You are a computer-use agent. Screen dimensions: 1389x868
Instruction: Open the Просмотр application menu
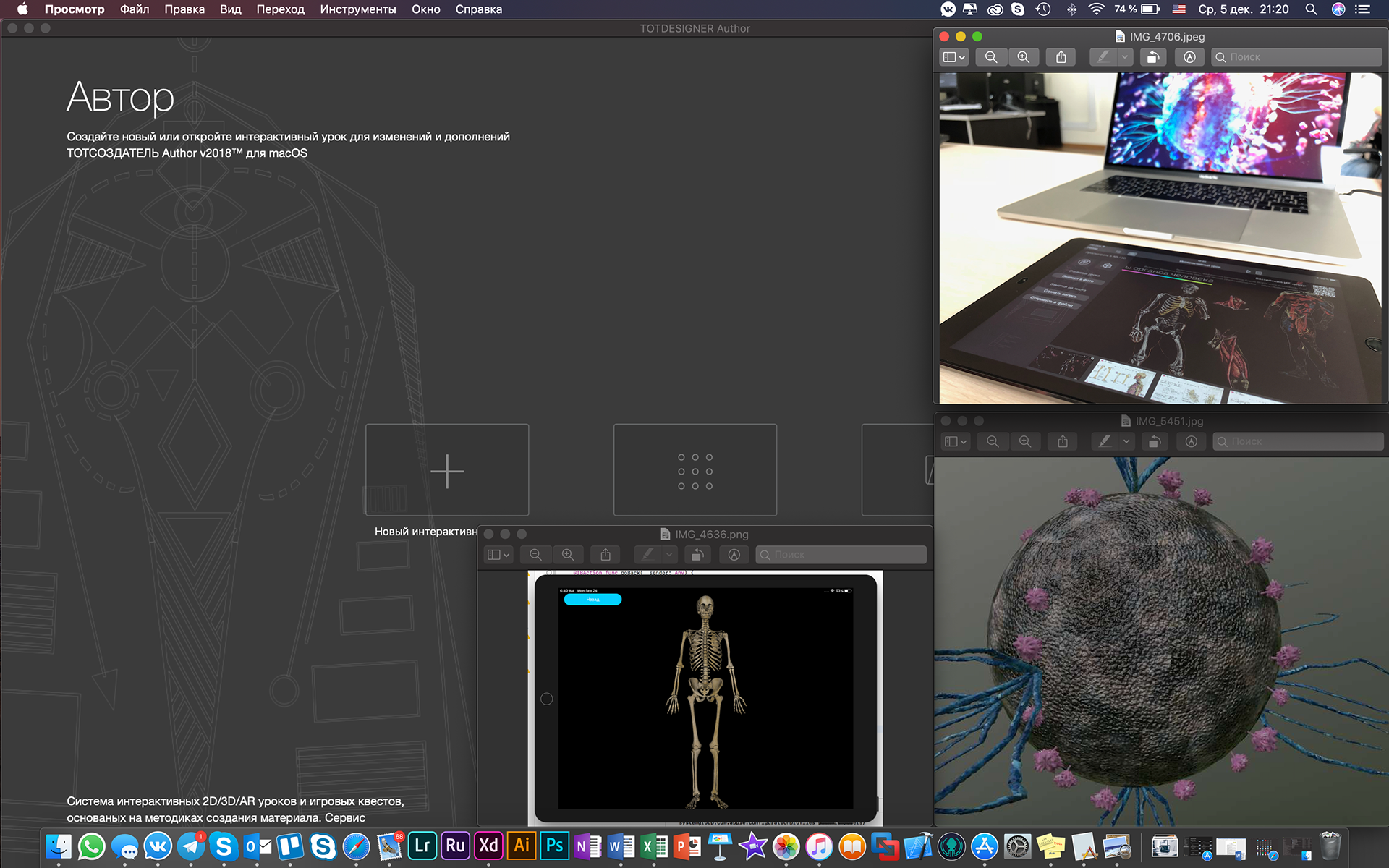point(75,9)
